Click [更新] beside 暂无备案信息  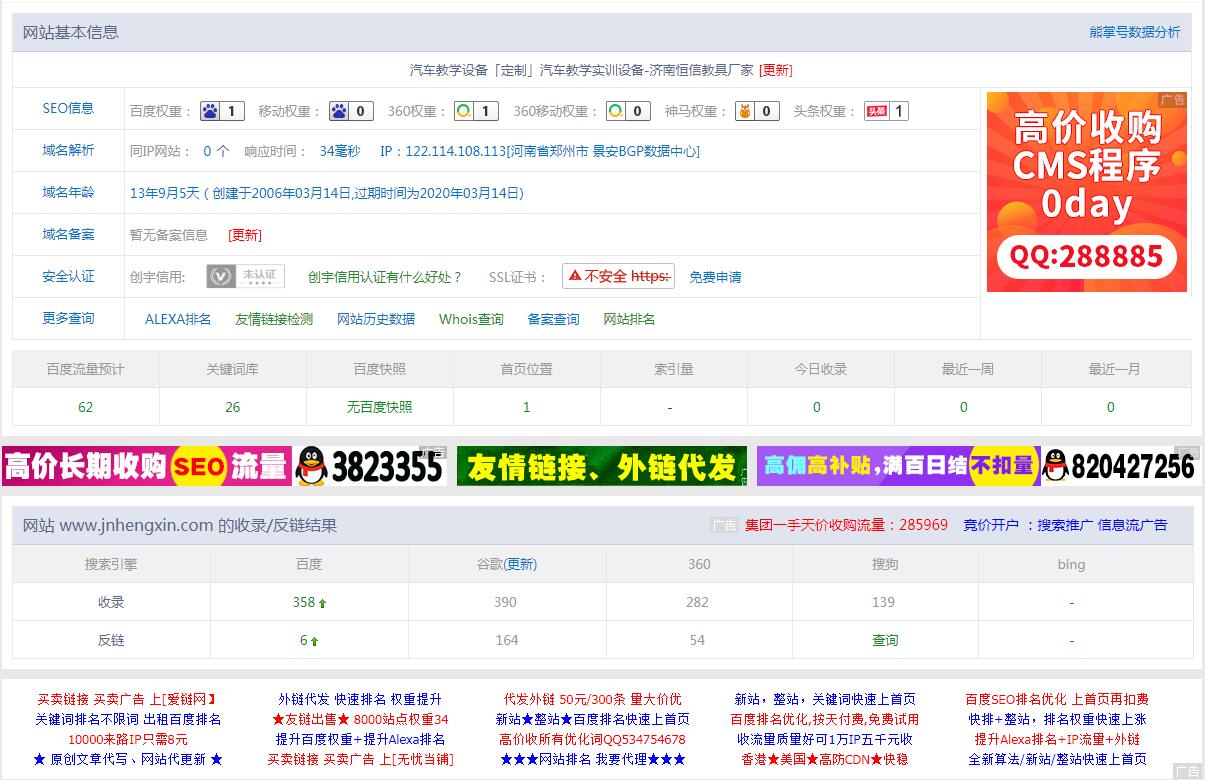tap(245, 235)
